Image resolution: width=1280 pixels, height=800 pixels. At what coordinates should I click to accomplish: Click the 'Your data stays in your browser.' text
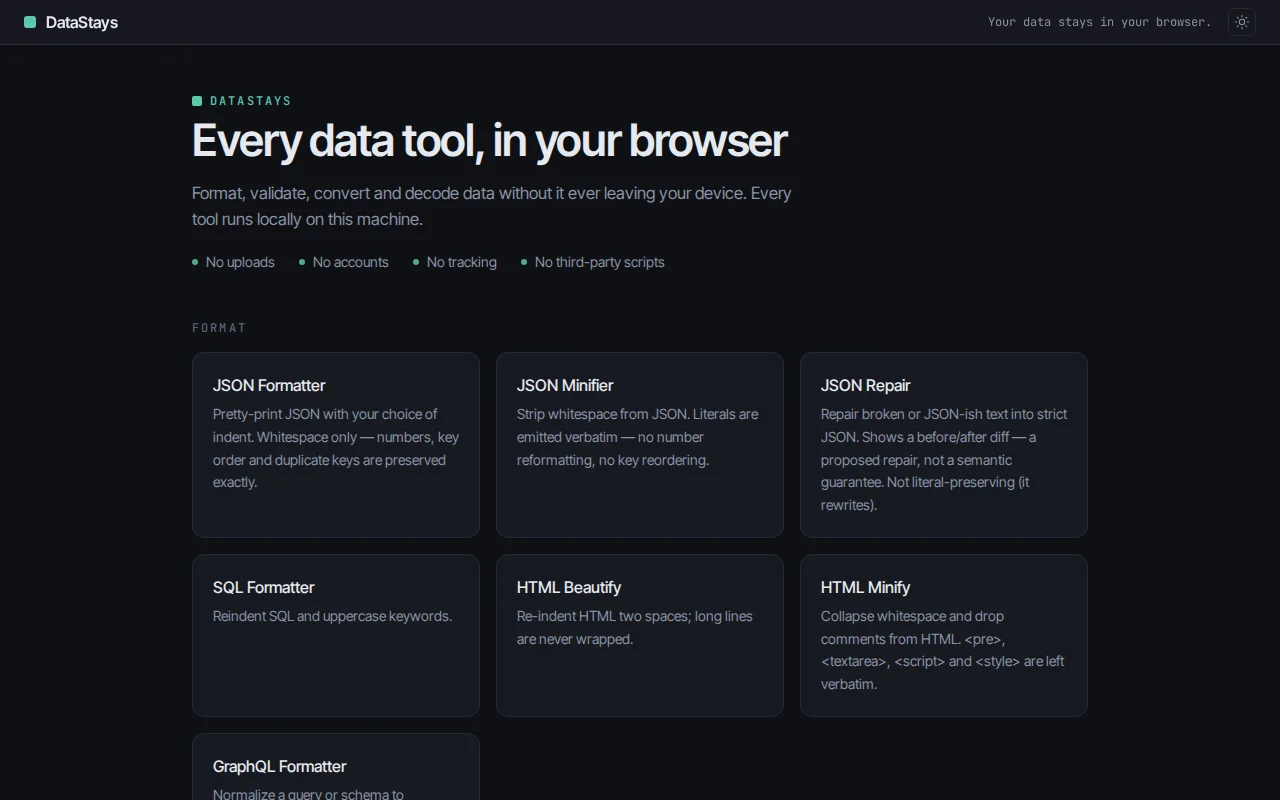1099,22
